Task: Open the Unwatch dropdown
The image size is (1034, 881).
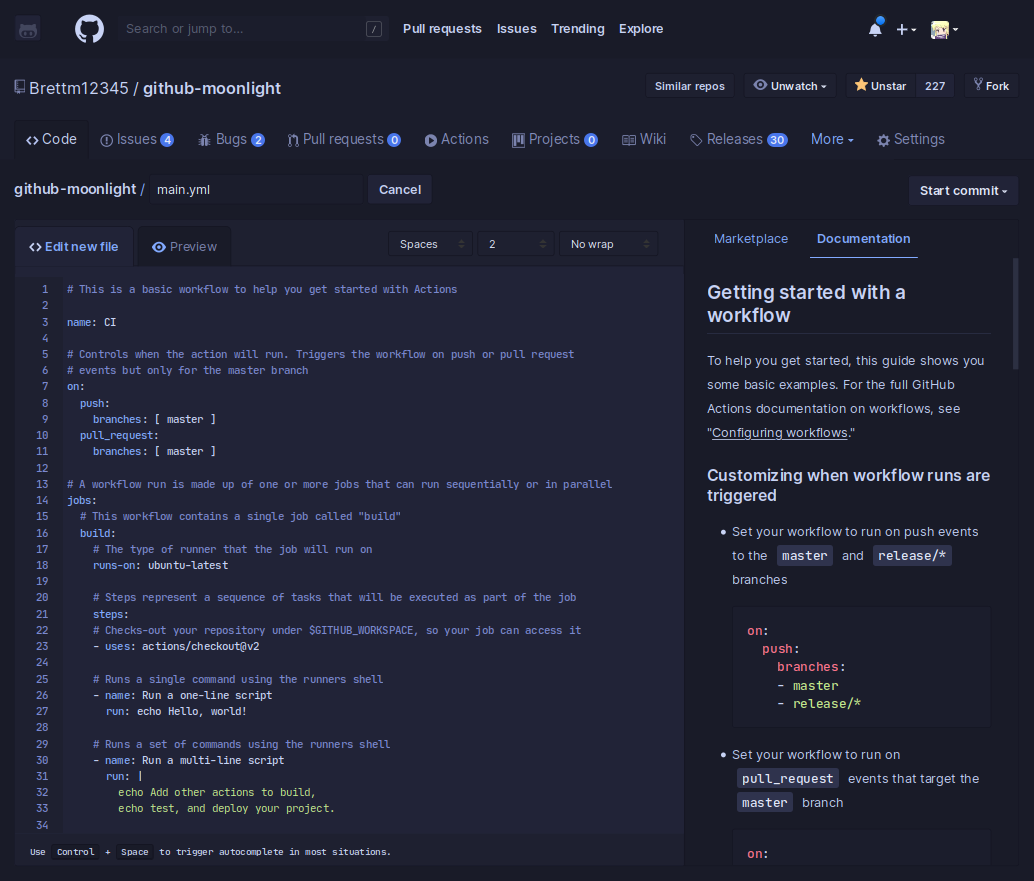Action: tap(789, 86)
